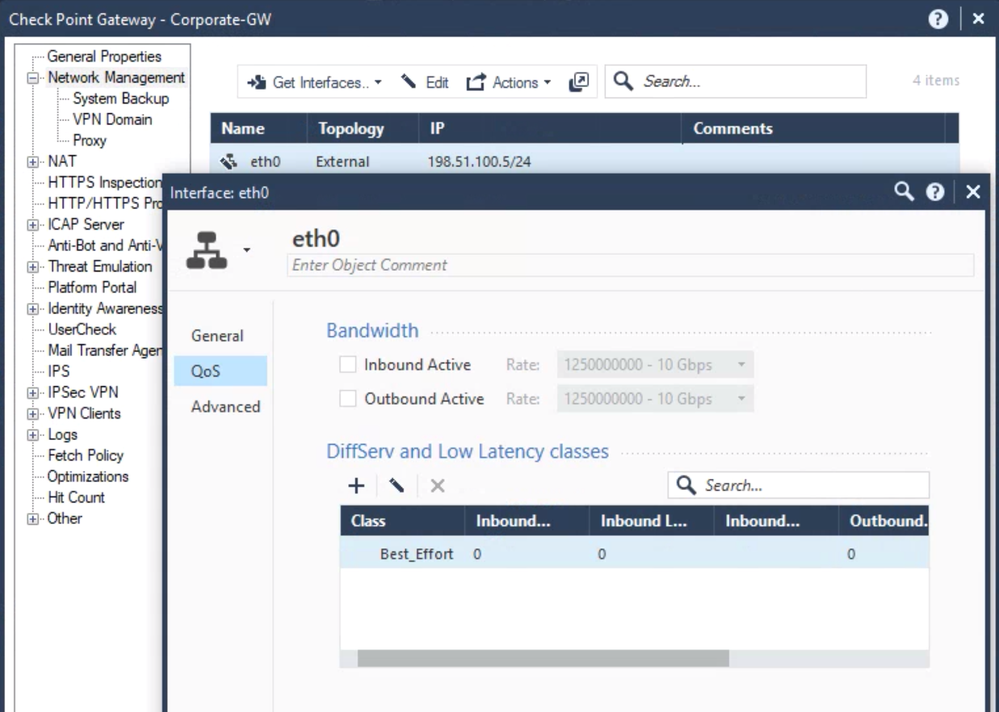The width and height of the screenshot is (999, 712).
Task: Enable the Inbound Active checkbox
Action: pyautogui.click(x=348, y=364)
